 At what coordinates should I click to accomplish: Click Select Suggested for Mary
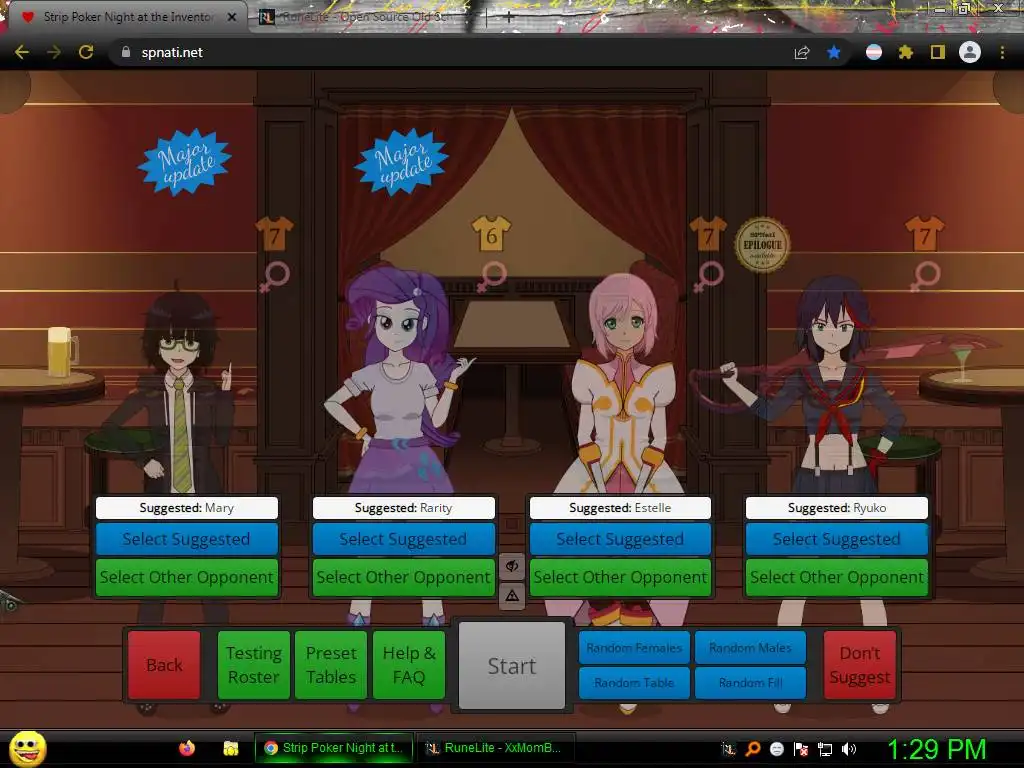[x=187, y=539]
